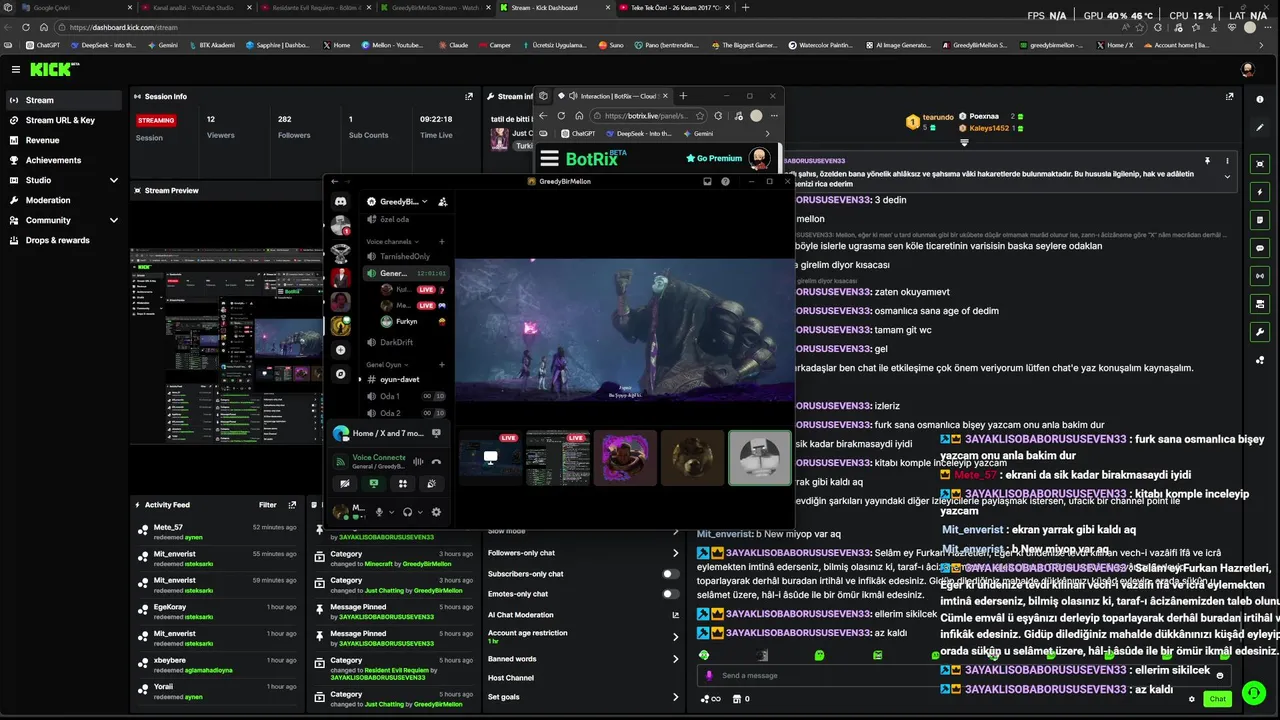Open Discord user settings gear
The image size is (1280, 720).
[x=436, y=512]
